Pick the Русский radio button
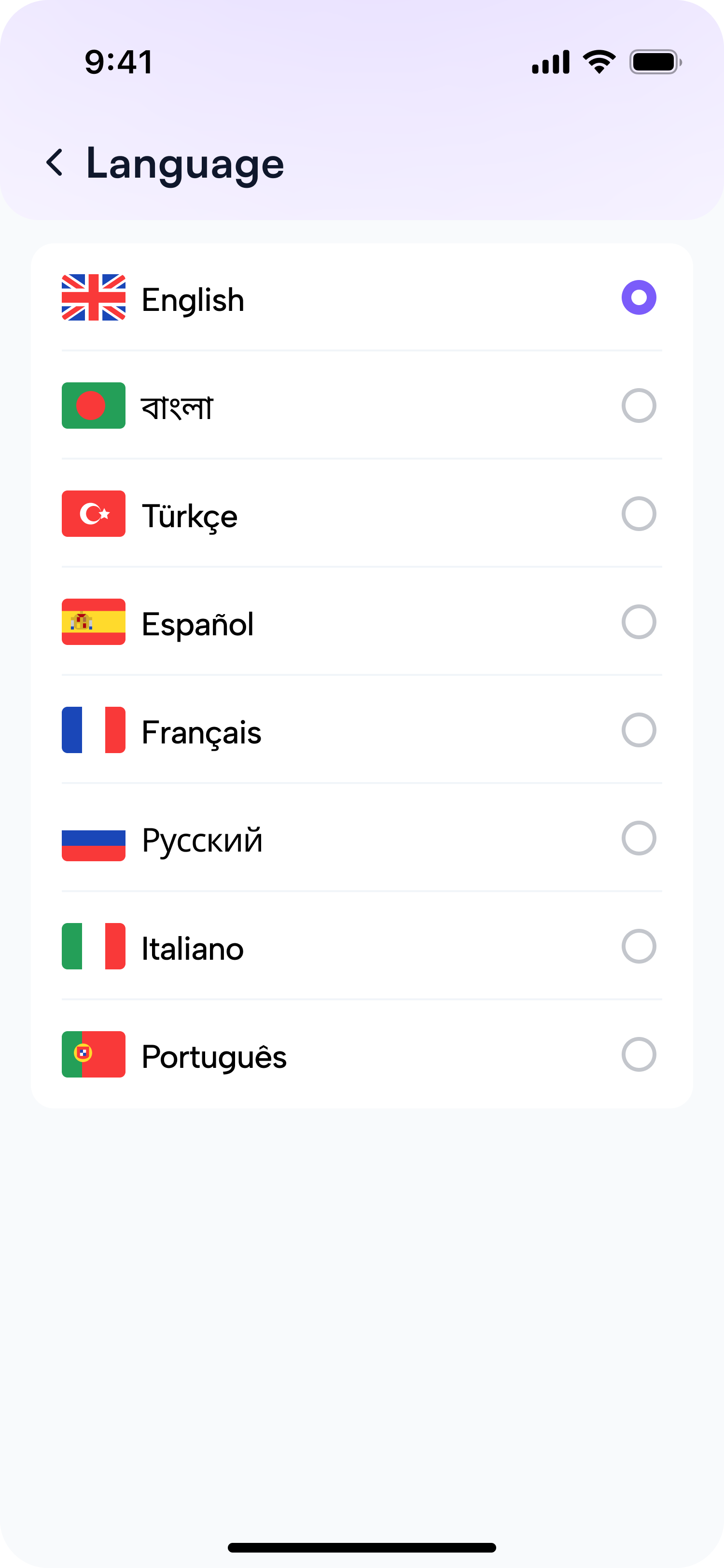724x1568 pixels. coord(639,838)
